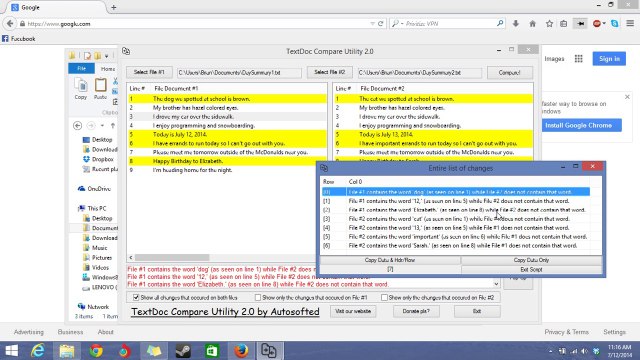Open Privacy & Terms footer link
The width and height of the screenshot is (640, 360).
click(566, 332)
